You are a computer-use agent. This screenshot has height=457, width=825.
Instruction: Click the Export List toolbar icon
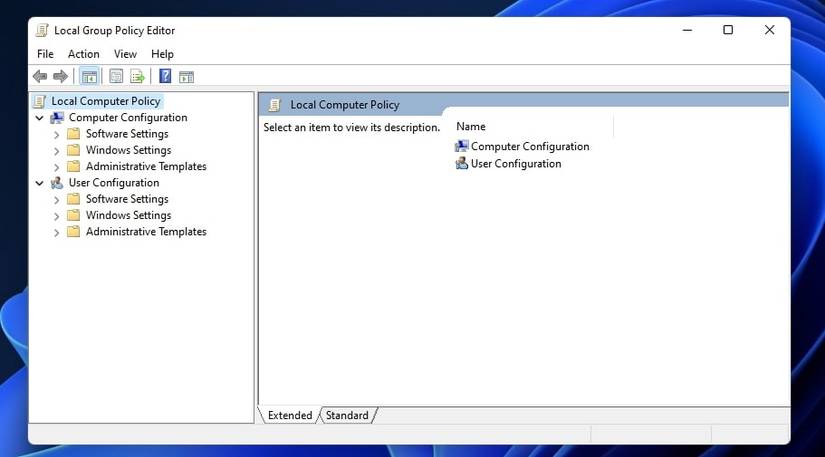click(137, 77)
